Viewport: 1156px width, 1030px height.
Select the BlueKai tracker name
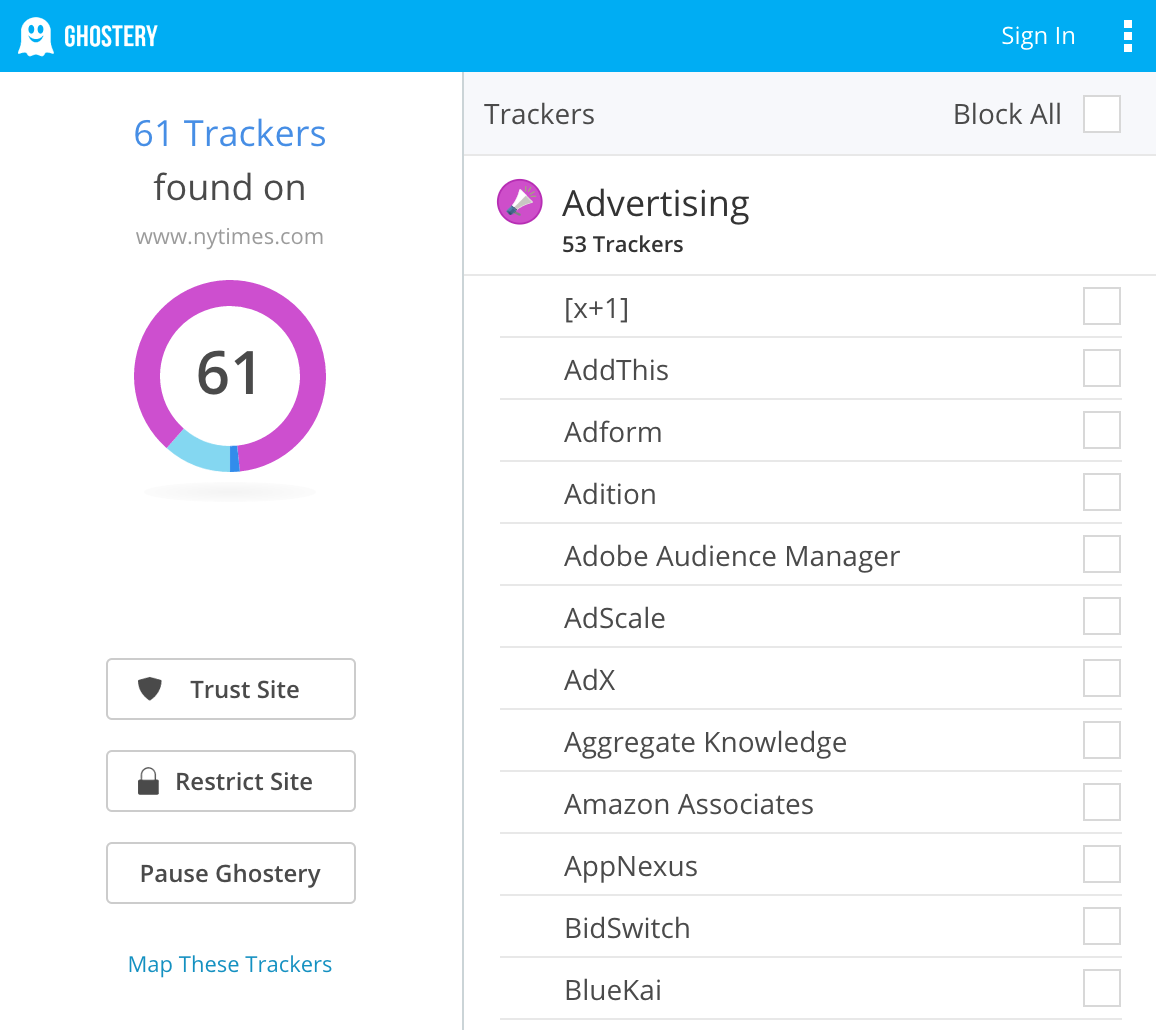pyautogui.click(x=613, y=989)
